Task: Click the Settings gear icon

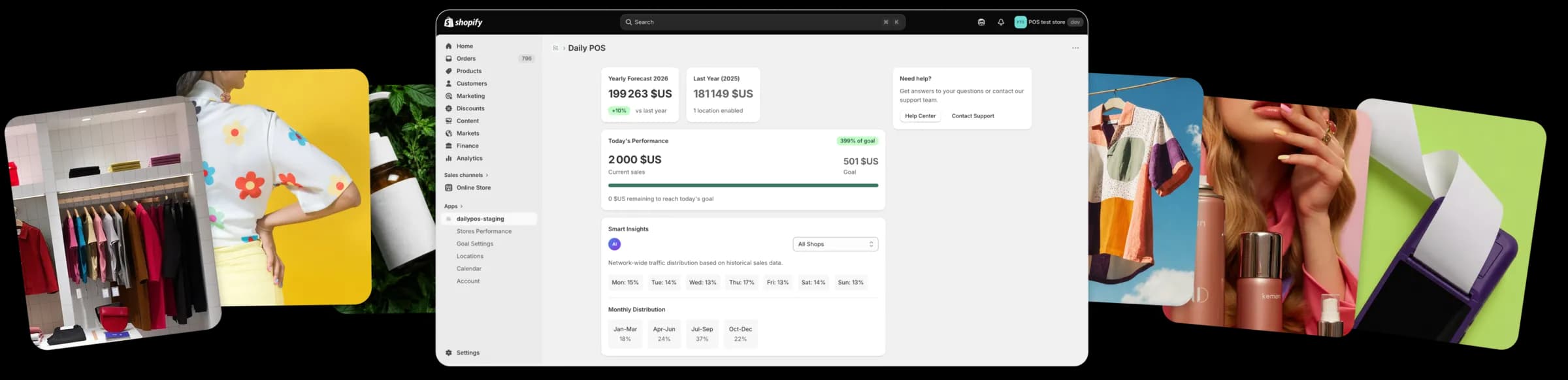Action: 448,353
